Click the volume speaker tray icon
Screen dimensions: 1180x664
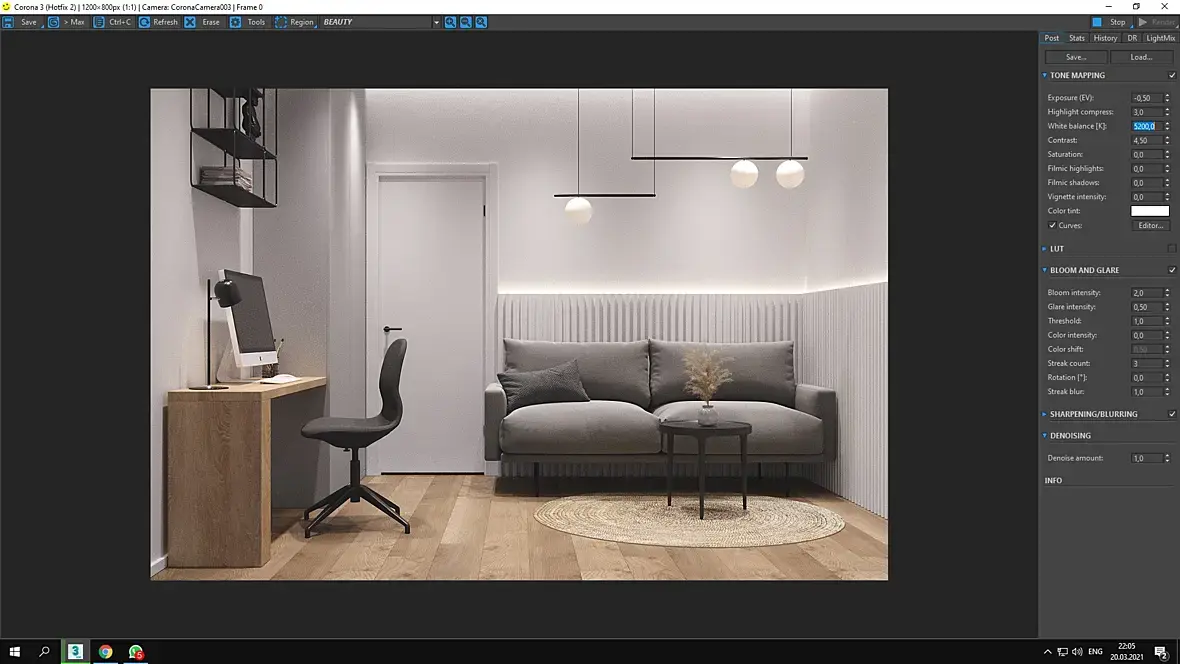[1077, 651]
